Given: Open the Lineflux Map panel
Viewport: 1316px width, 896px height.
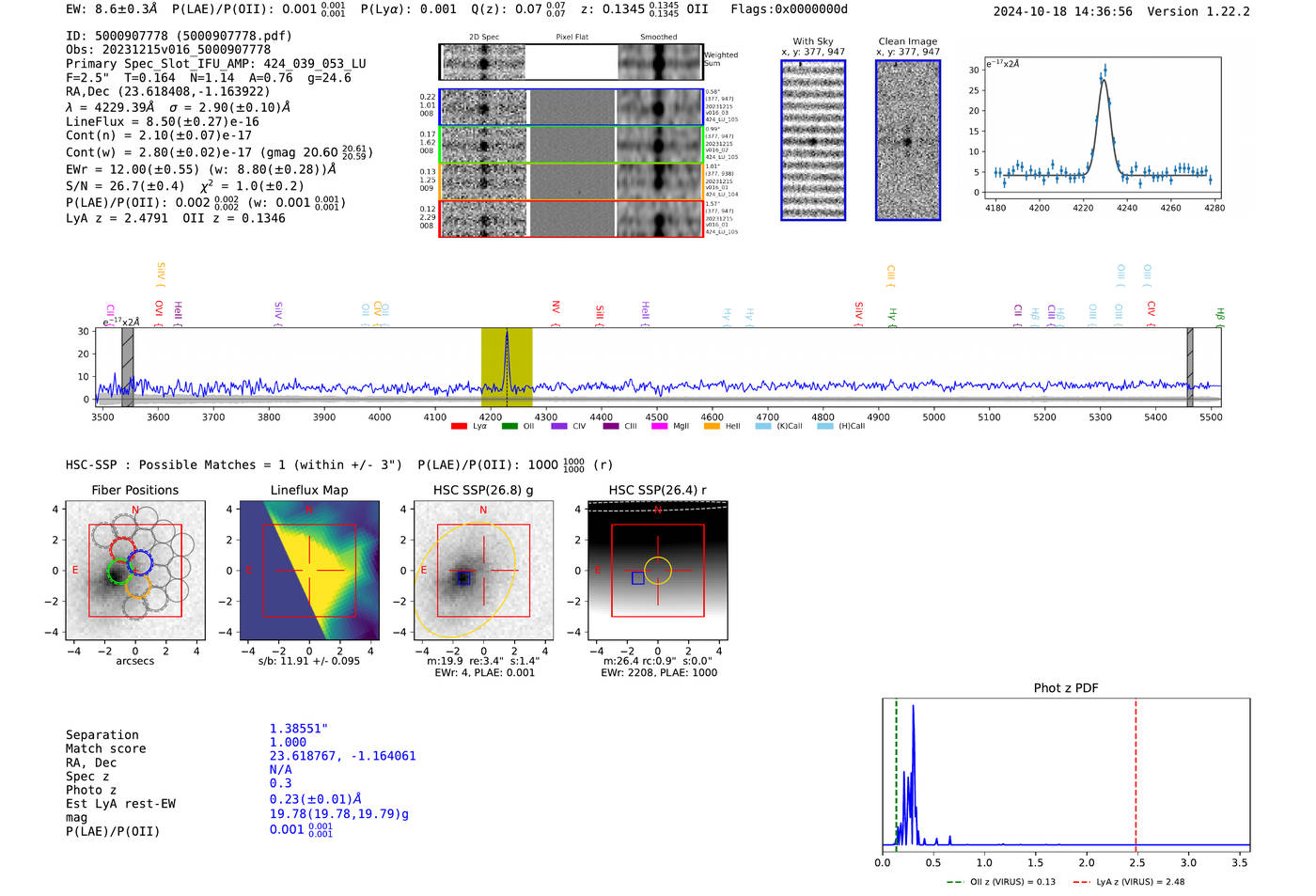Looking at the screenshot, I should click(309, 570).
